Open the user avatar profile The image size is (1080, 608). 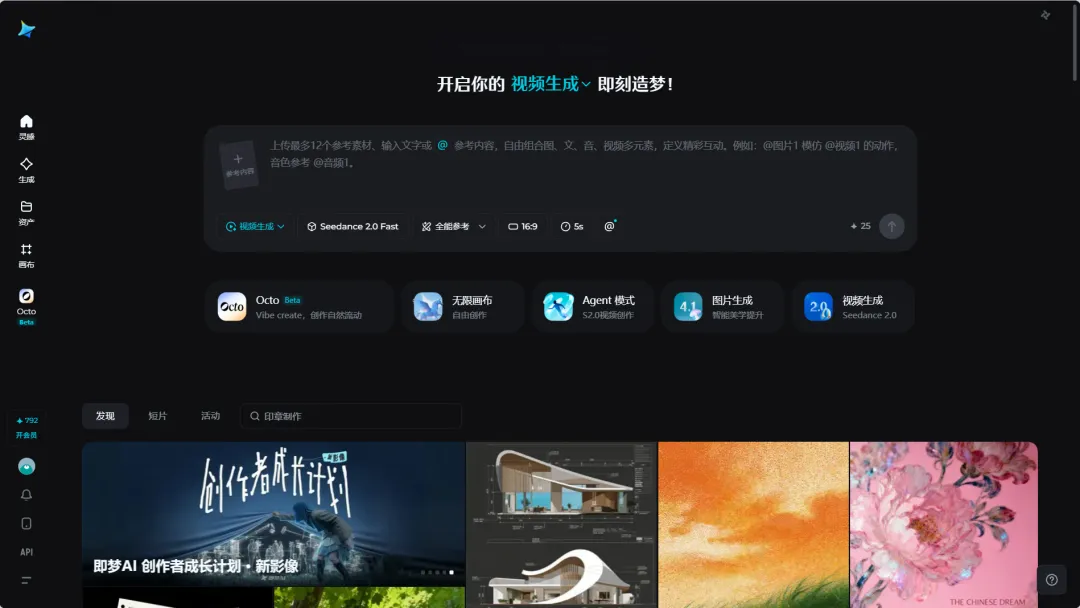click(26, 466)
